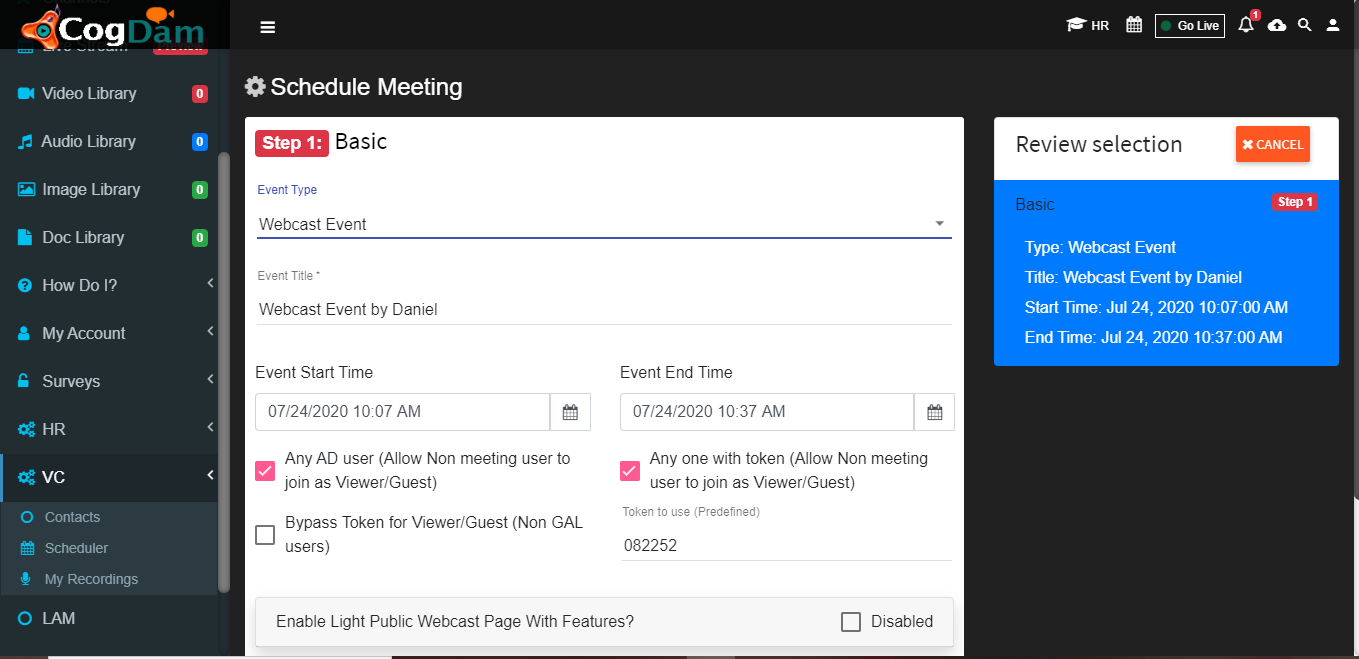The image size is (1359, 659).
Task: Enable Bypass Token for Viewer/Guest checkbox
Action: point(265,535)
